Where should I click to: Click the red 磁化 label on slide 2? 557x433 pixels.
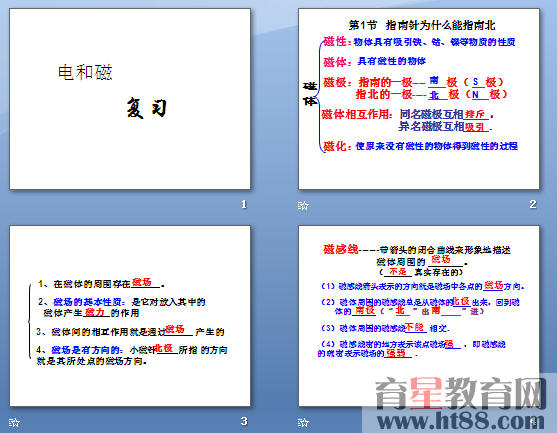[x=335, y=146]
